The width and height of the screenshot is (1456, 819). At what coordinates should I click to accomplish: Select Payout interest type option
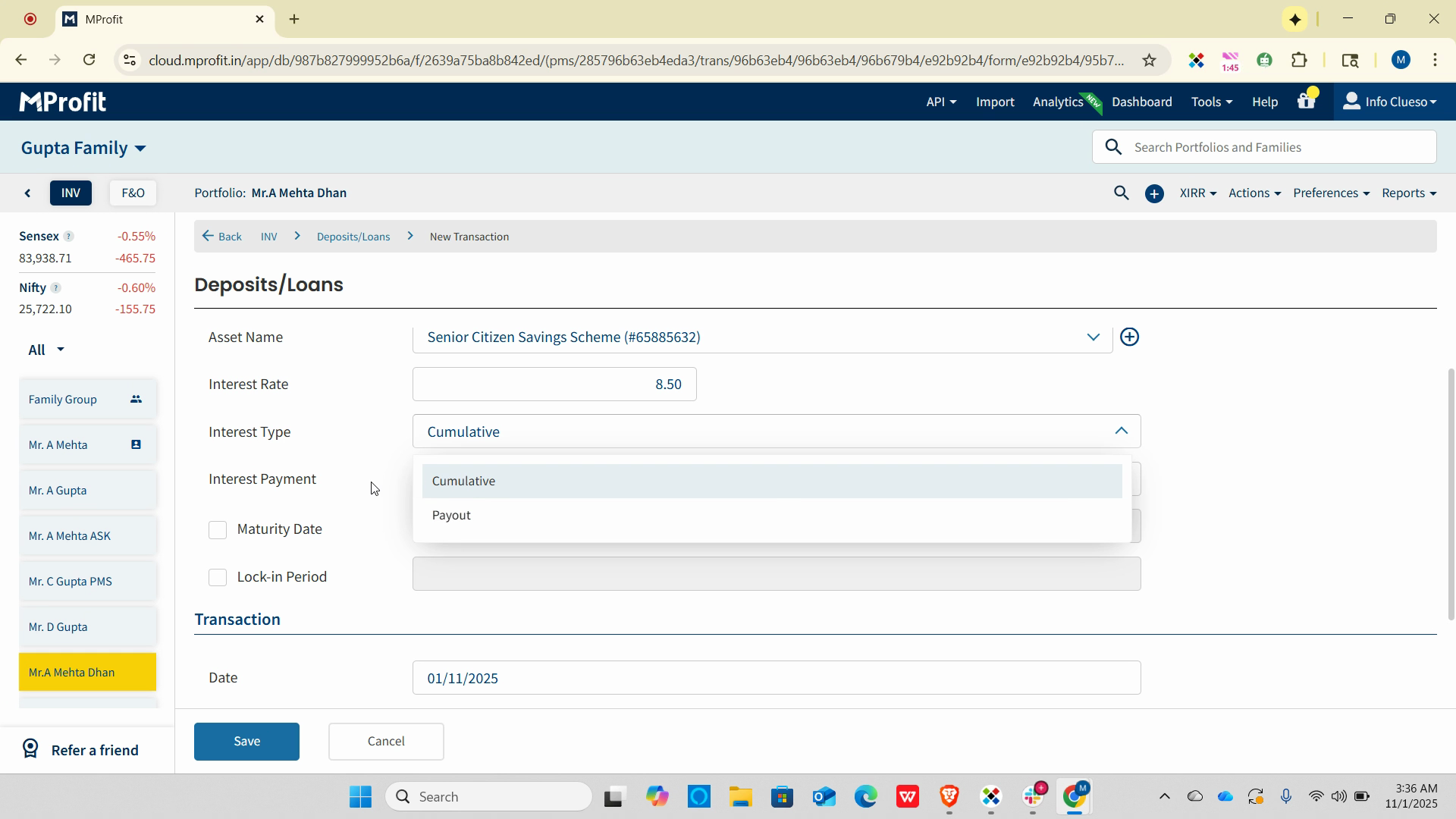point(452,516)
